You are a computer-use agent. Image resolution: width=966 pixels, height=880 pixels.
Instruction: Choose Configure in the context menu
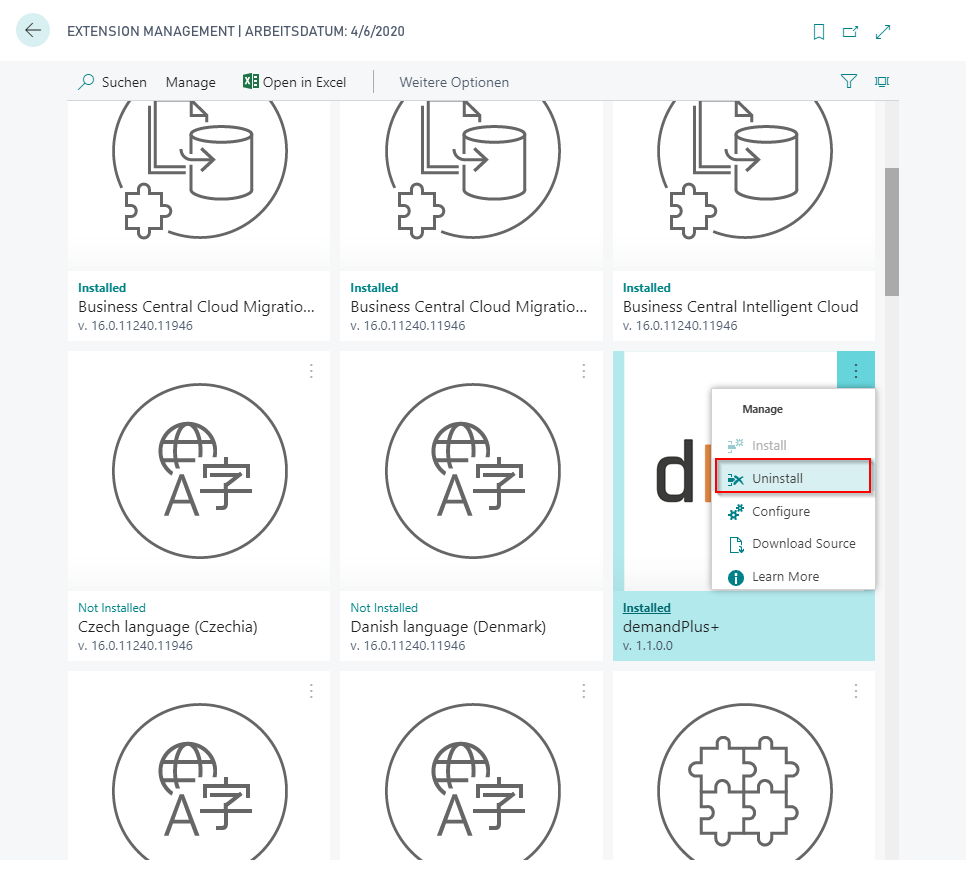pos(793,511)
